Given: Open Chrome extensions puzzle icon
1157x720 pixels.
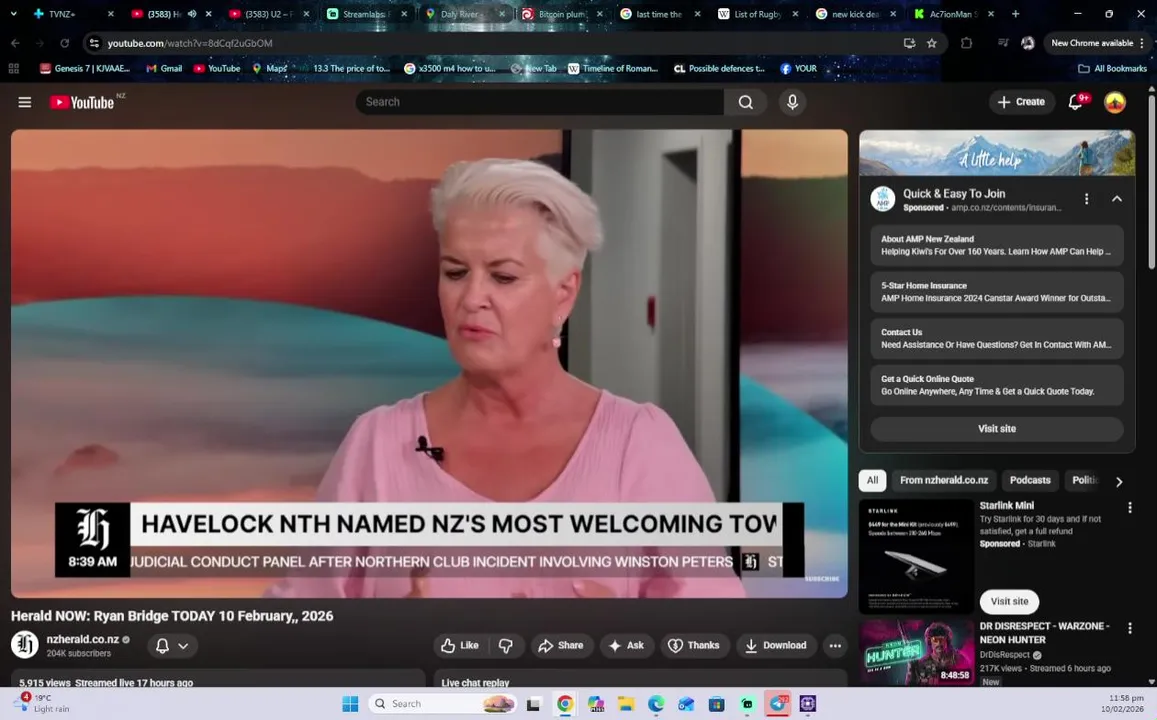Looking at the screenshot, I should [967, 43].
